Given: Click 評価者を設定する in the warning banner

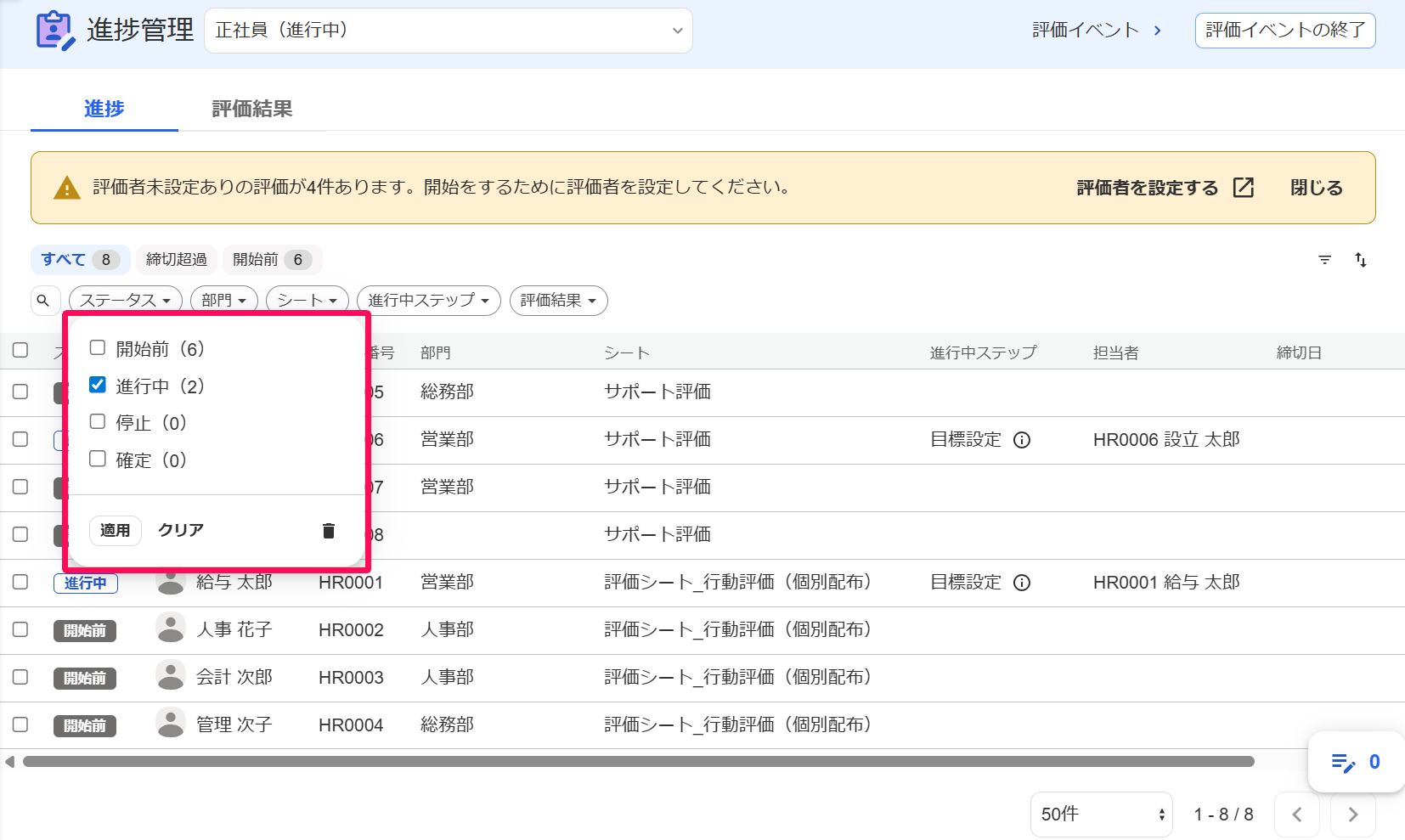Looking at the screenshot, I should click(1148, 188).
